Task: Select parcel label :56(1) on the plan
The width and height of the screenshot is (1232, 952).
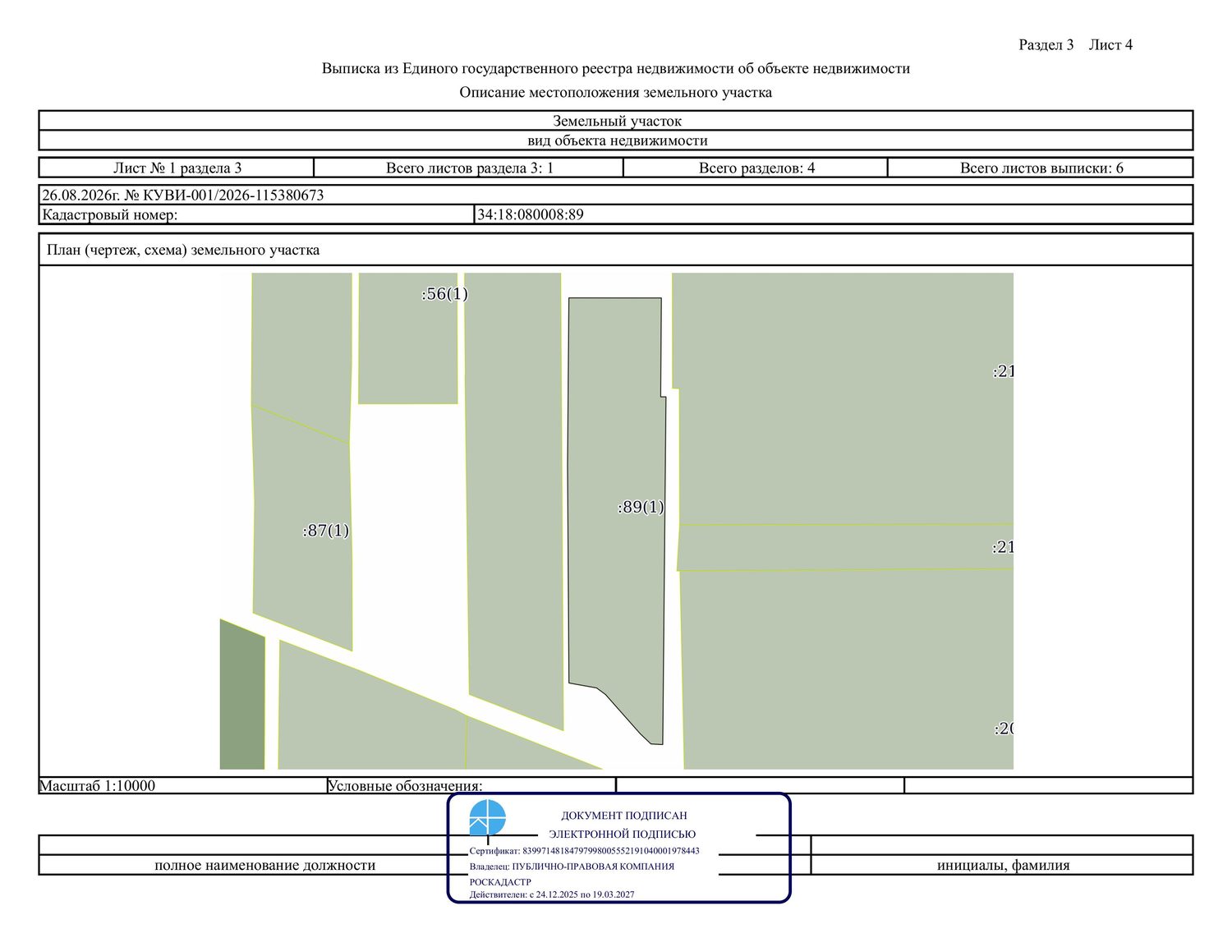Action: (x=444, y=294)
